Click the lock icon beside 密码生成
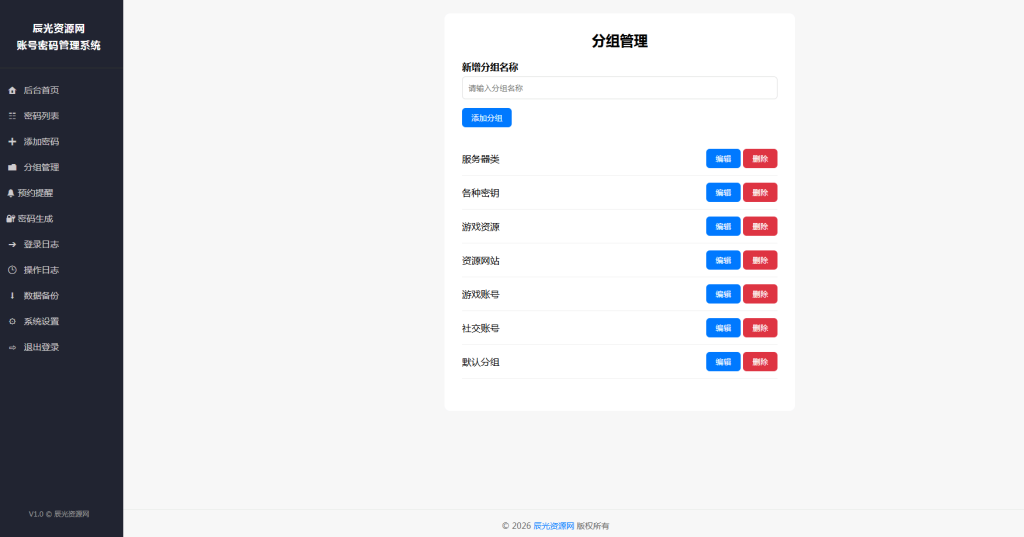 coord(10,218)
